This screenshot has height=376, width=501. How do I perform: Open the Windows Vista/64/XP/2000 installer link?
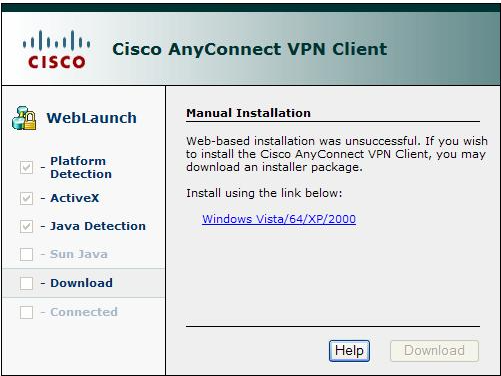click(x=279, y=219)
